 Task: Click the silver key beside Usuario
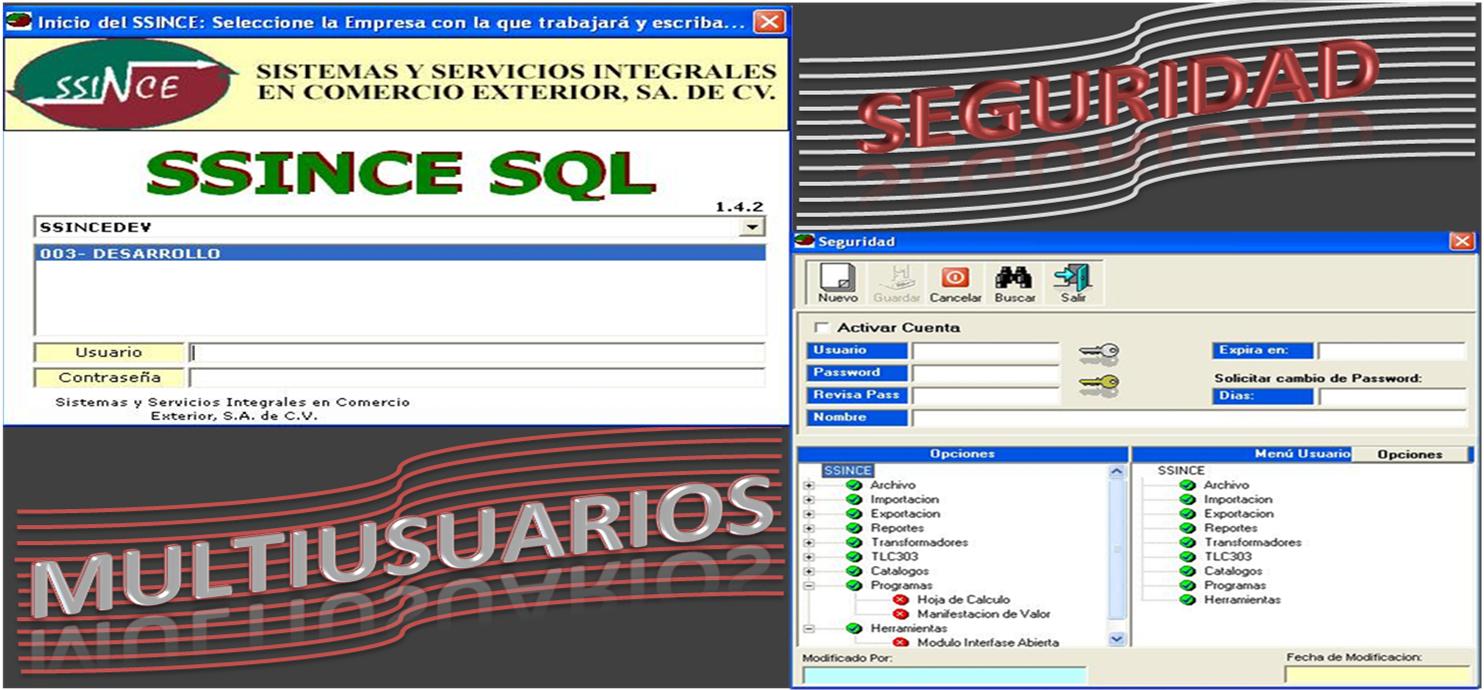tap(1098, 352)
